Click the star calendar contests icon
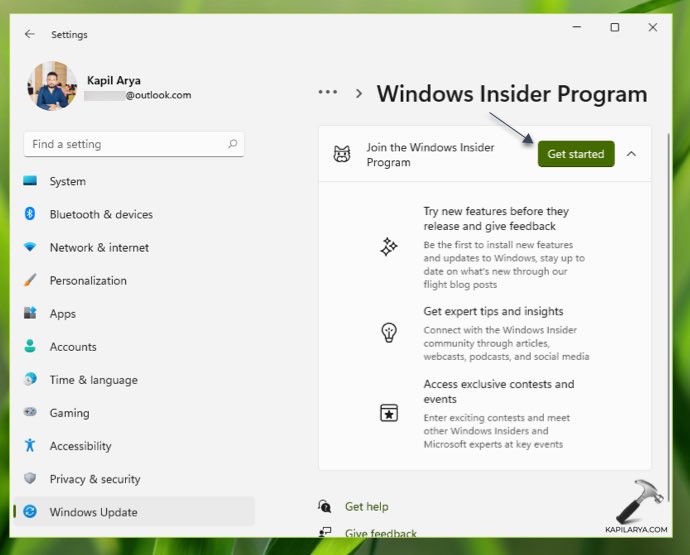Screen dimensions: 690x555 (389, 413)
